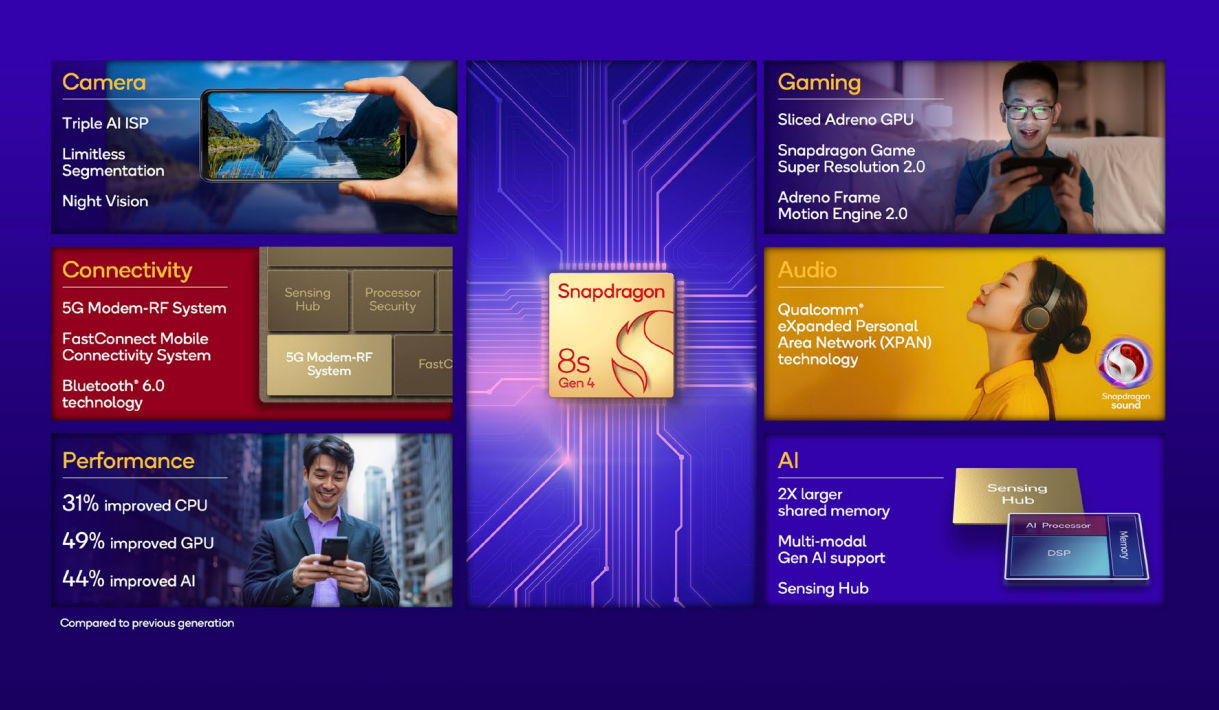Click the Memory block in AI diagram
Image resolution: width=1219 pixels, height=710 pixels.
pos(1124,546)
